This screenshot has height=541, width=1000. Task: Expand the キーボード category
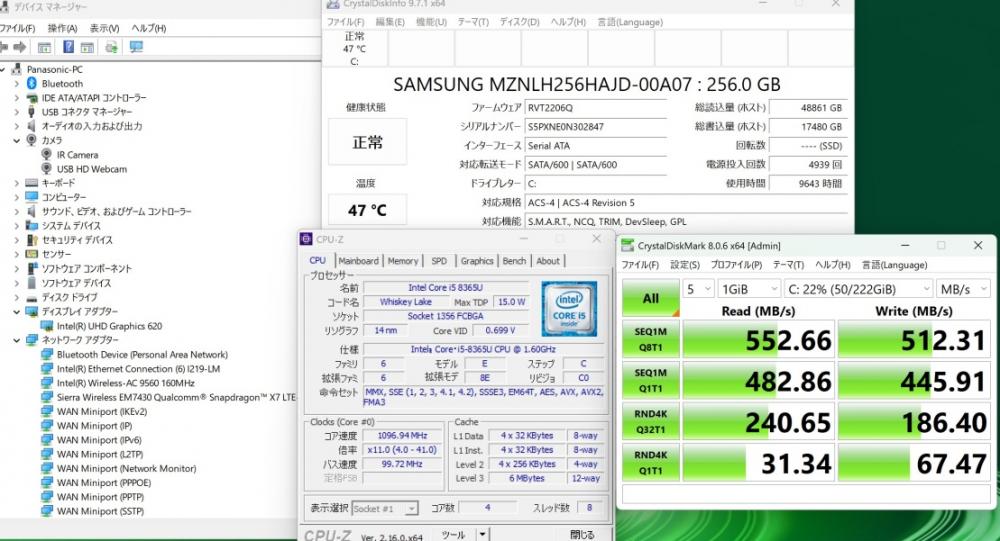click(17, 183)
